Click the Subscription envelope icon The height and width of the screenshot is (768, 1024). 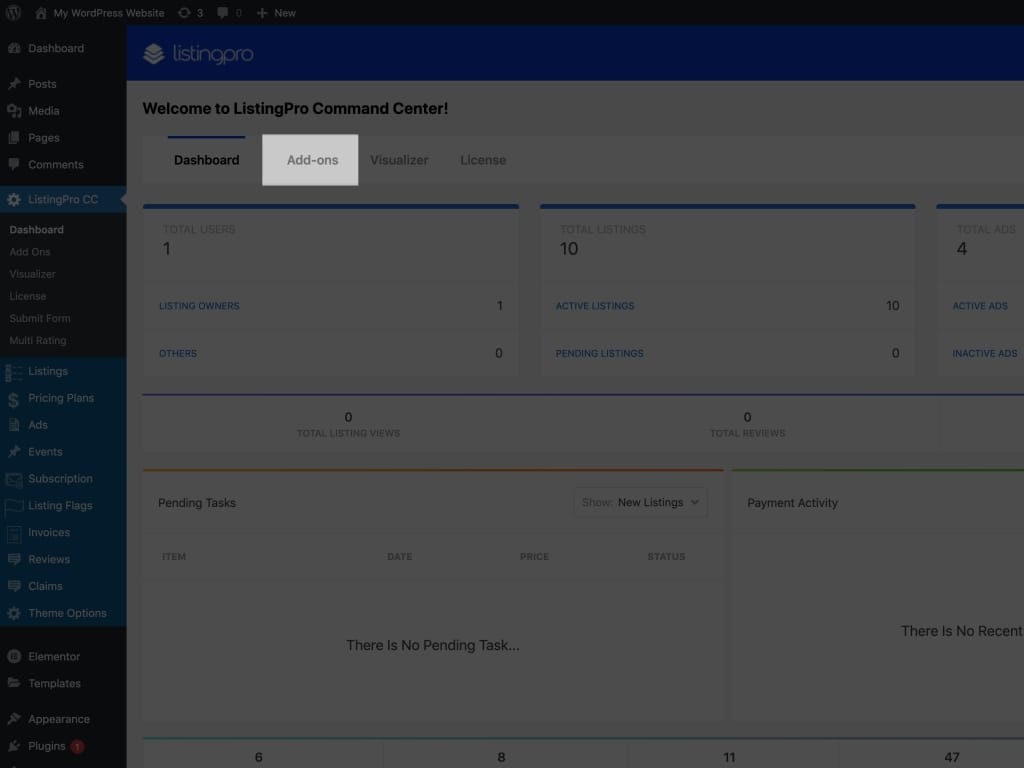pos(14,479)
